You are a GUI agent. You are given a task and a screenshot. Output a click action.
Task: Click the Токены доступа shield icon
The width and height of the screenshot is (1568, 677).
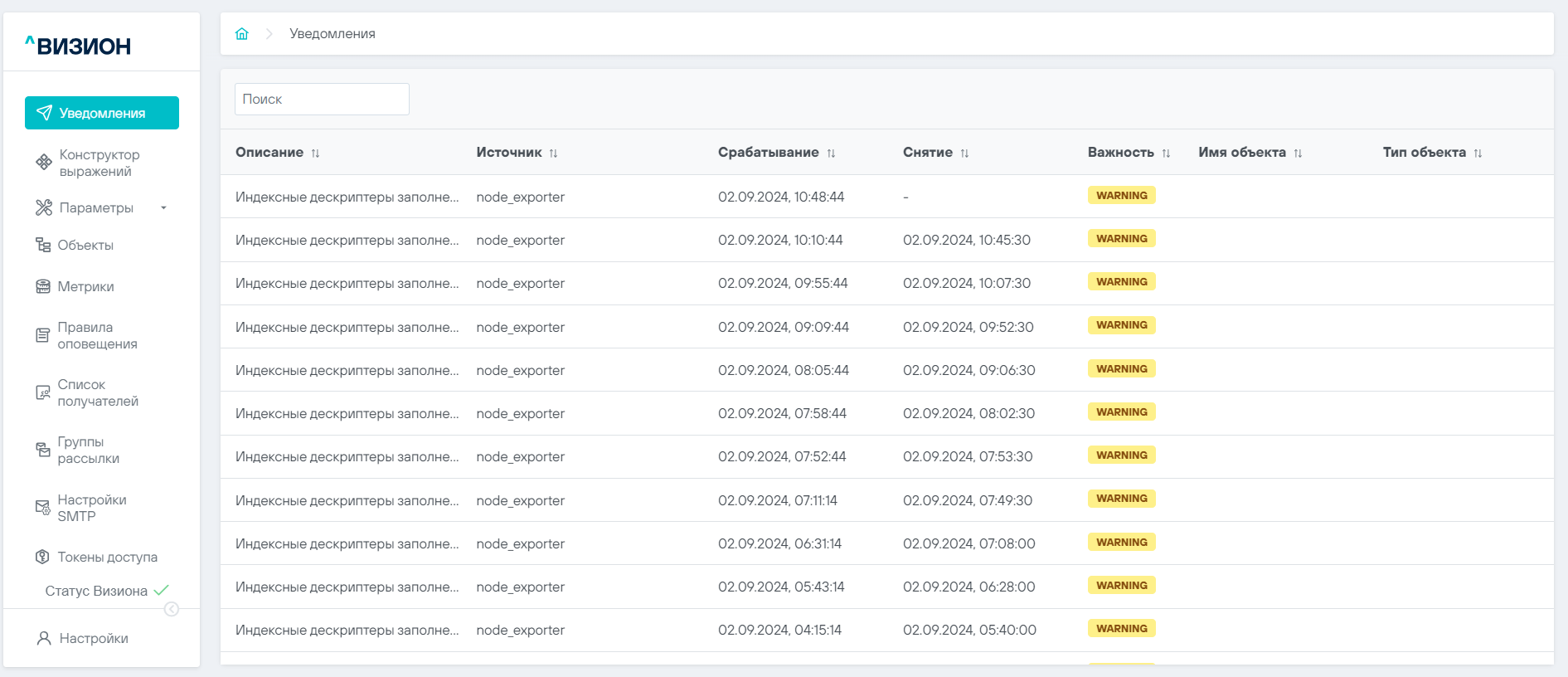coord(43,557)
